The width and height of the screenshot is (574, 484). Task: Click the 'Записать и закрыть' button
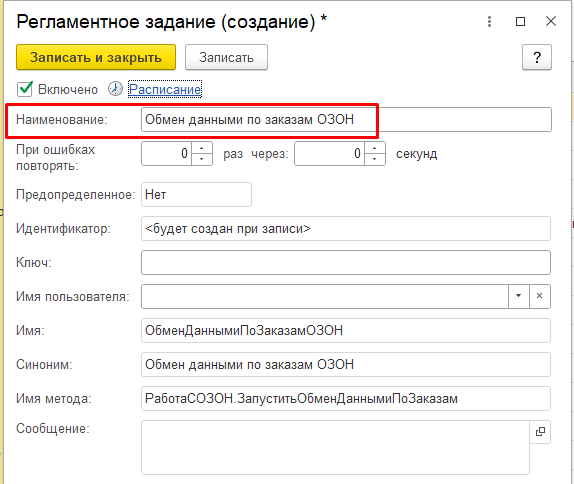click(x=96, y=57)
